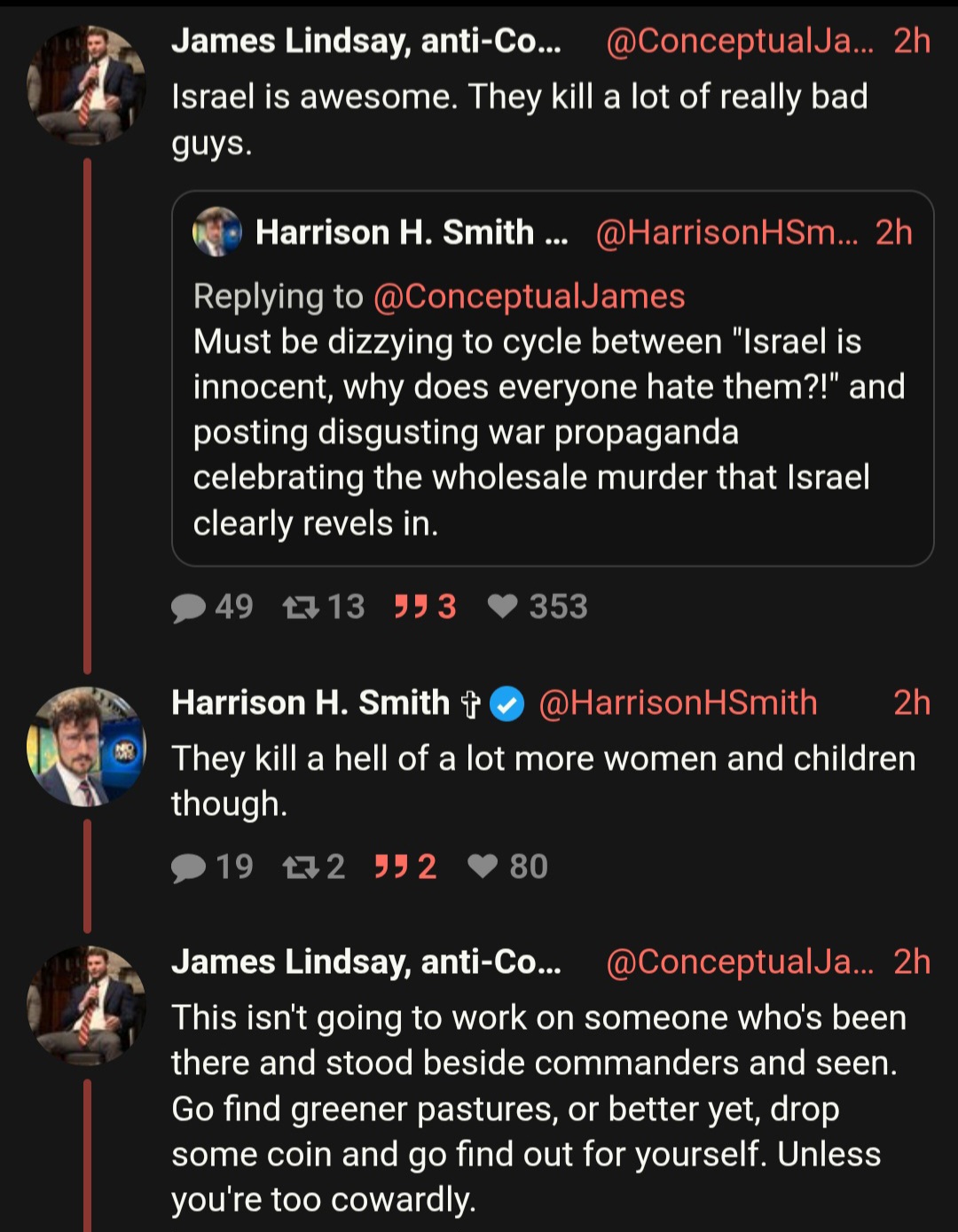958x1232 pixels.
Task: Click Harrison's blue verified badge
Action: pyautogui.click(x=507, y=704)
